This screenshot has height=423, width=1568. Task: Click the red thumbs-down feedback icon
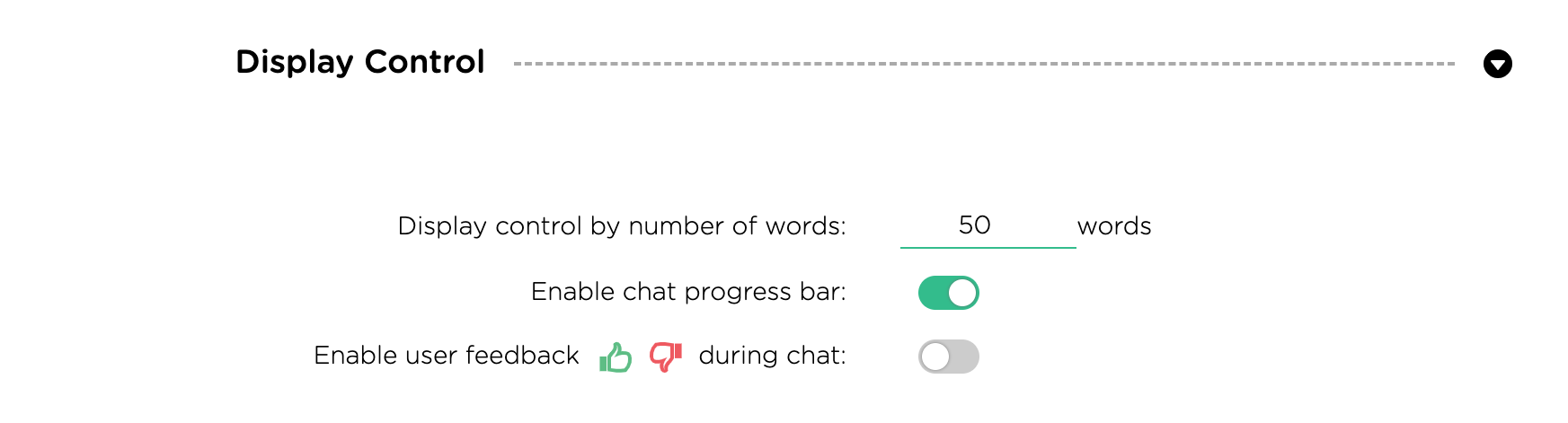[666, 357]
